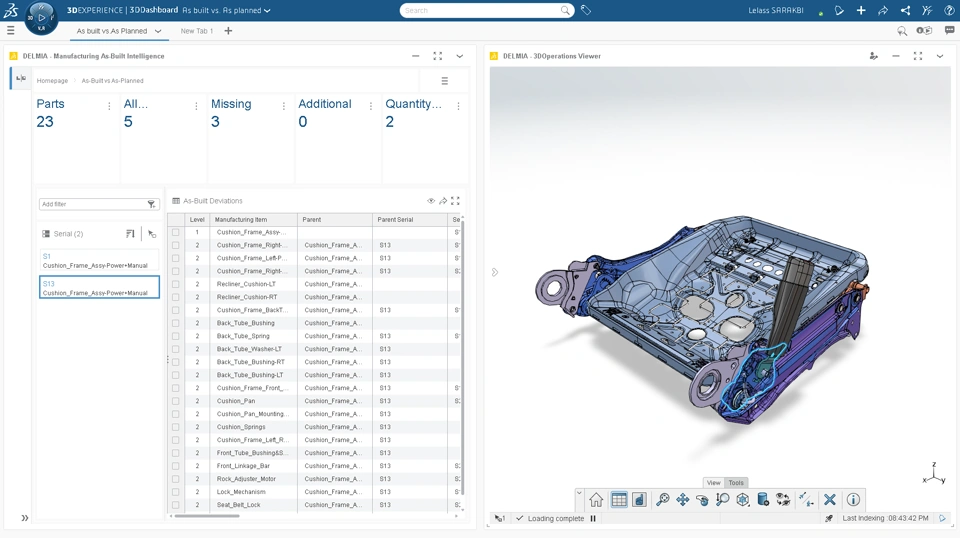Viewport: 960px width, 538px height.
Task: Check the box for Cushion_Frame_Assy row level 1
Action: tap(176, 233)
